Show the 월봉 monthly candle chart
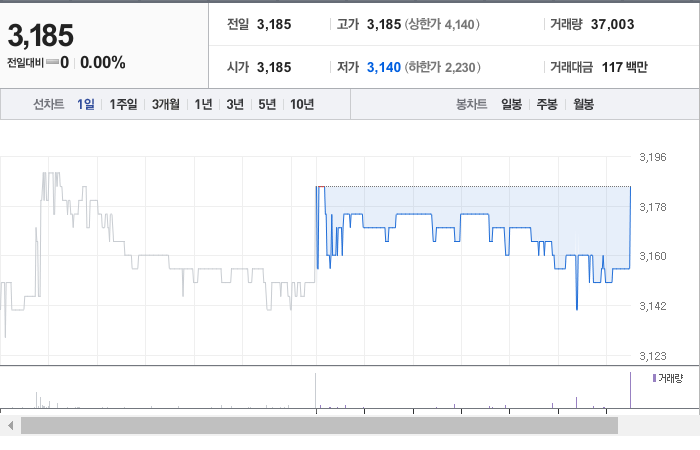Viewport: 700px width, 450px height. [x=583, y=104]
